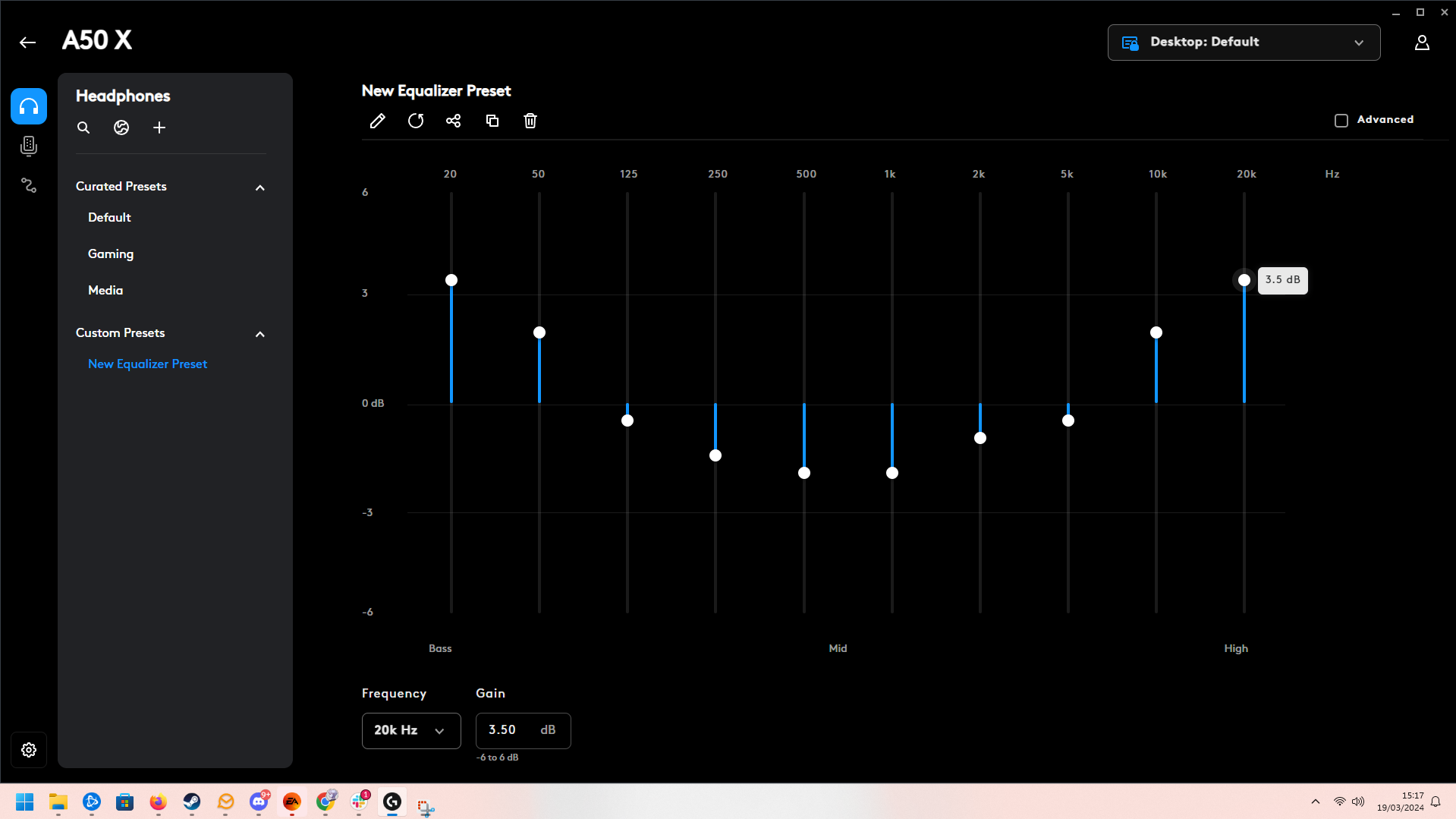Click the 1k band slider handle

[x=892, y=473]
